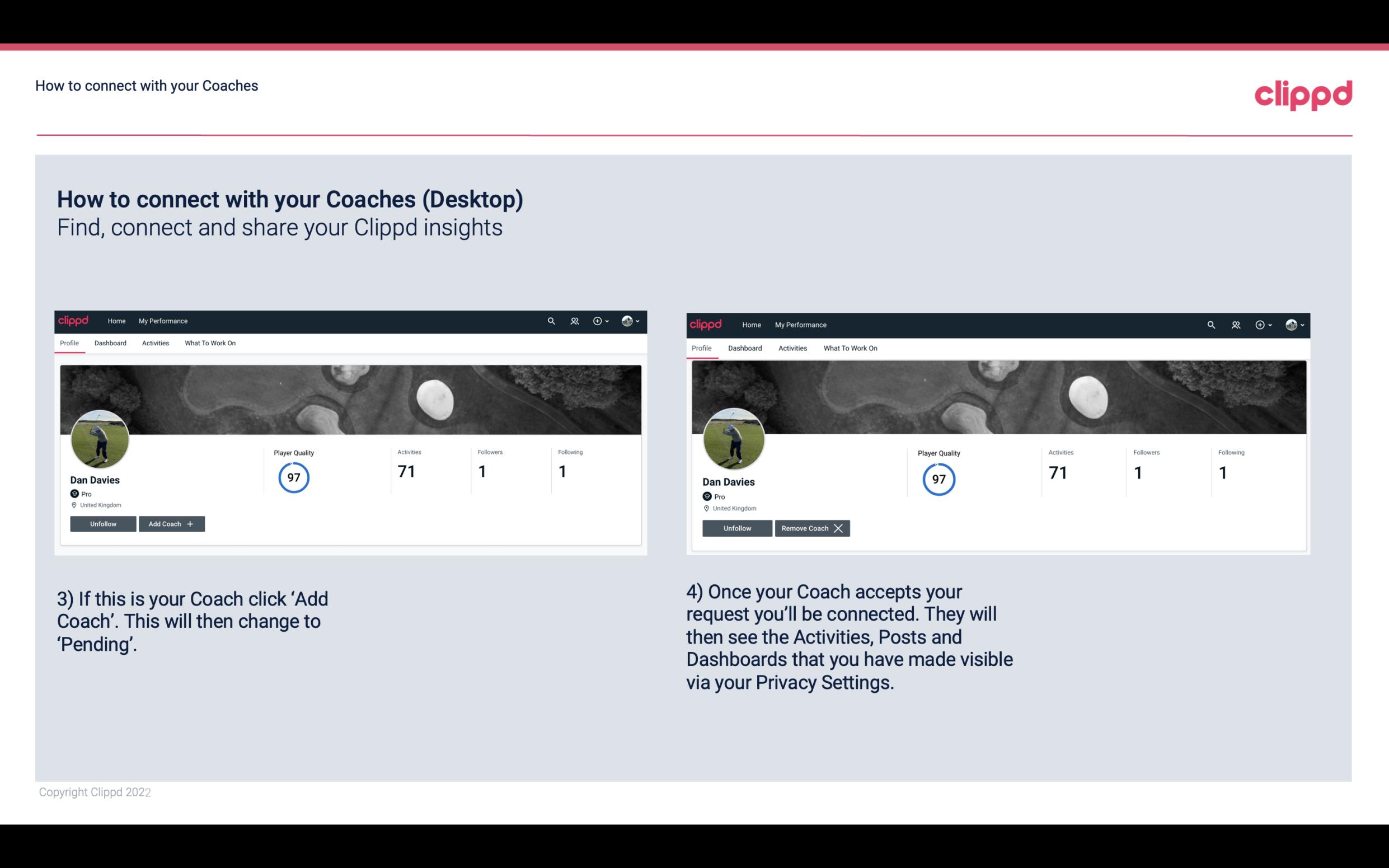Select the 'Dashboard' tab on right interface
1389x868 pixels.
(745, 348)
